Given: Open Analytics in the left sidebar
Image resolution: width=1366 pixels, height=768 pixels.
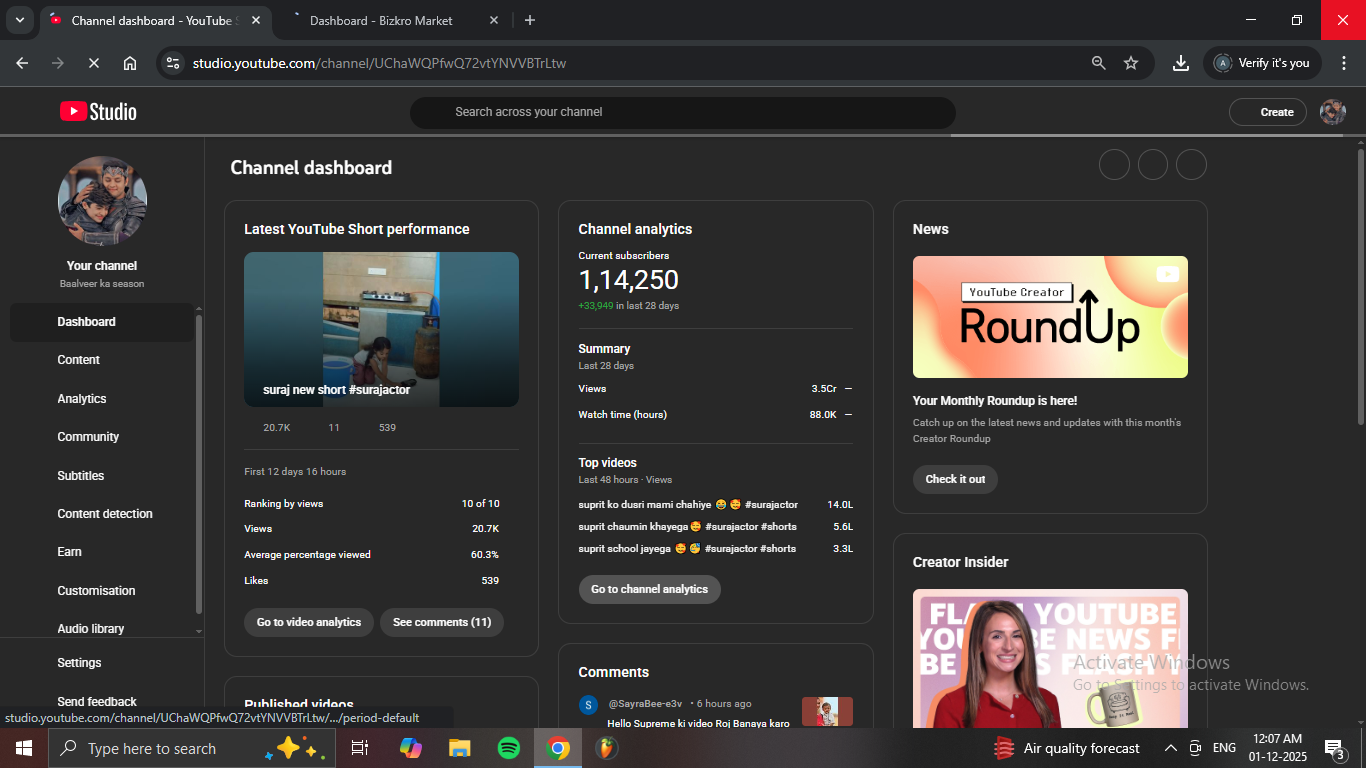Looking at the screenshot, I should coord(82,399).
